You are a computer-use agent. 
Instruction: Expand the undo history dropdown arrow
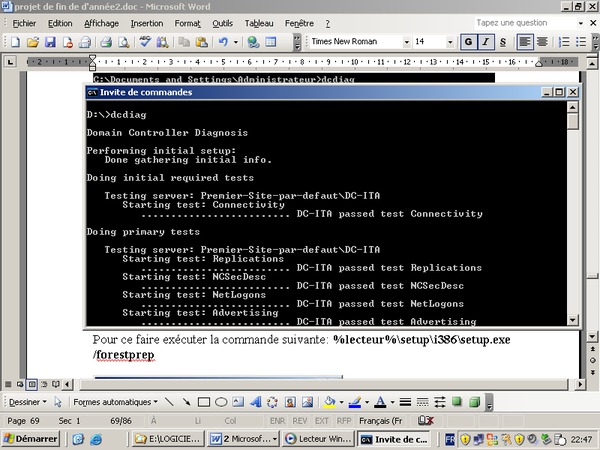236,42
